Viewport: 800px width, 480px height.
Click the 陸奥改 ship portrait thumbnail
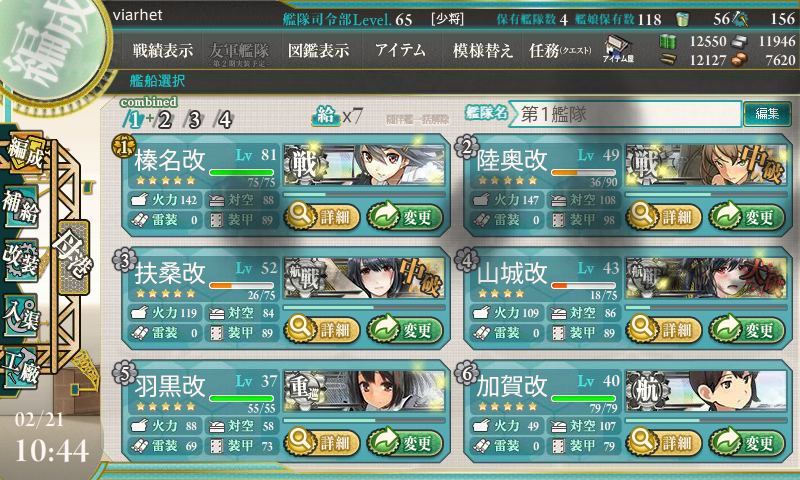click(x=706, y=165)
